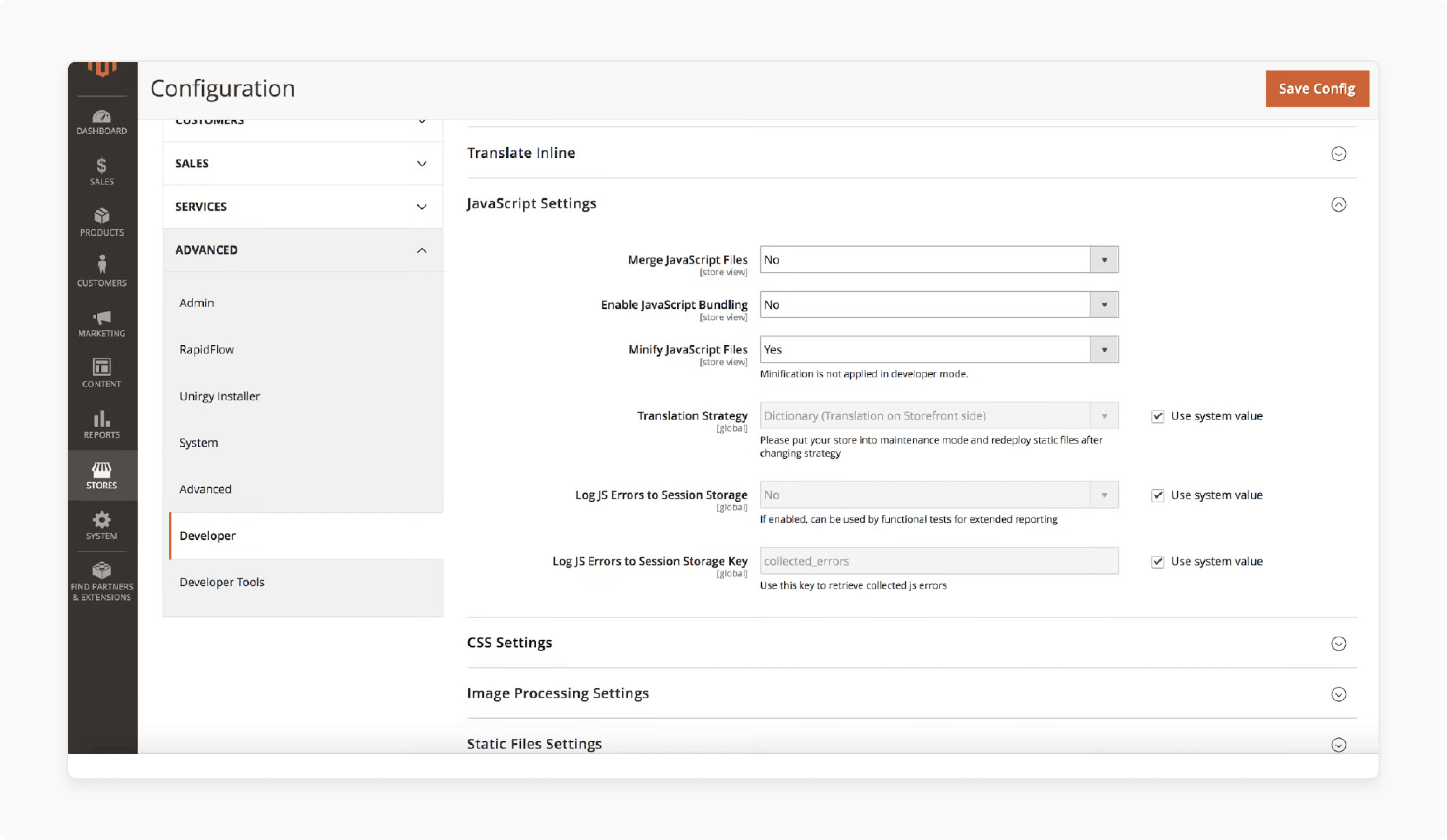Image resolution: width=1447 pixels, height=840 pixels.
Task: Click the collected_errors key input field
Action: [x=939, y=561]
